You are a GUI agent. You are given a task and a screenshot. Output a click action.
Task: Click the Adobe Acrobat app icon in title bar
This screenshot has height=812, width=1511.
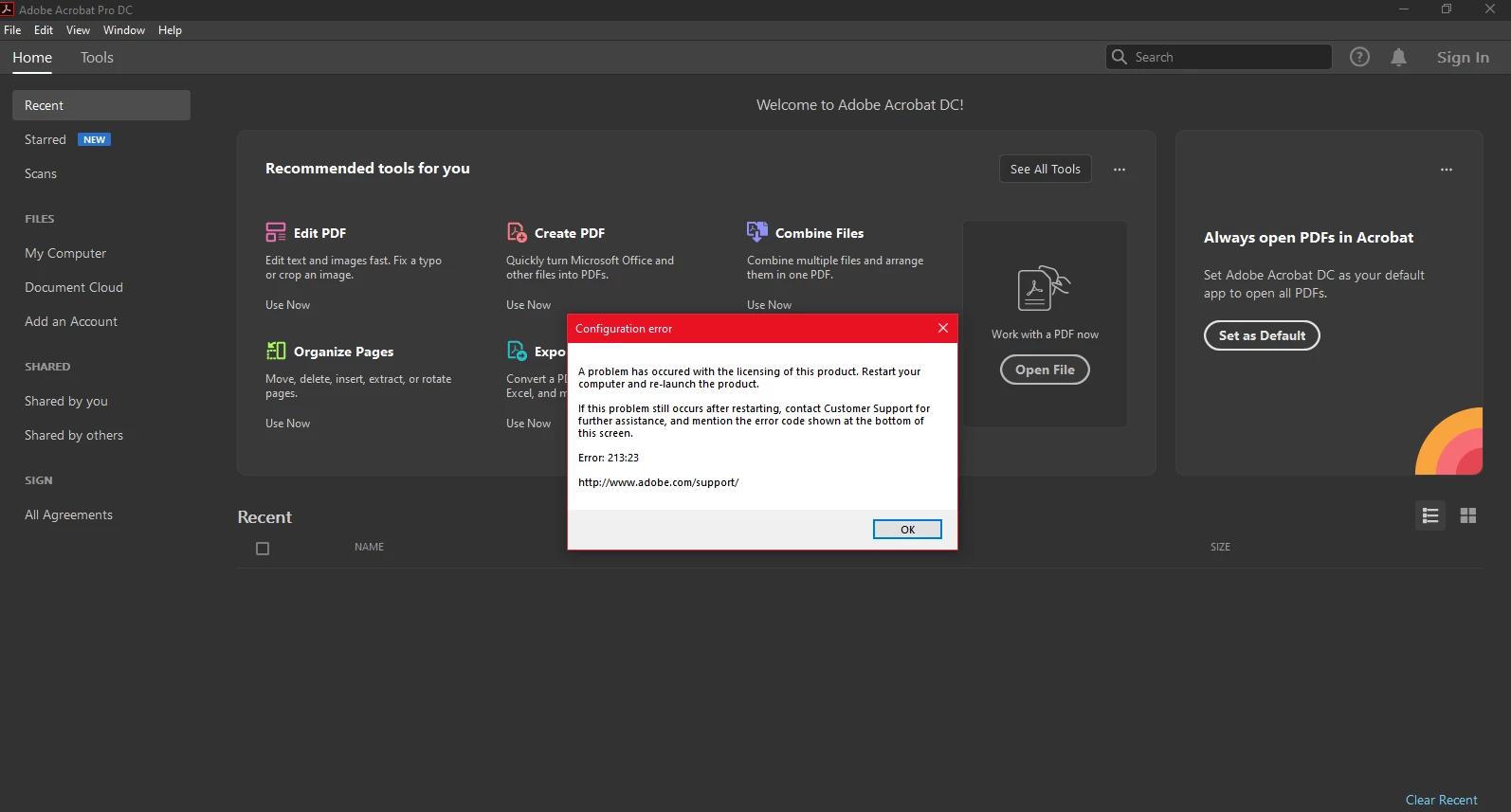tap(8, 9)
